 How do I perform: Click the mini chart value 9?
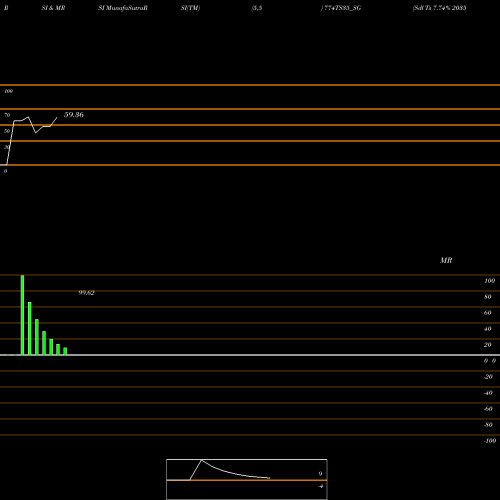(x=320, y=474)
